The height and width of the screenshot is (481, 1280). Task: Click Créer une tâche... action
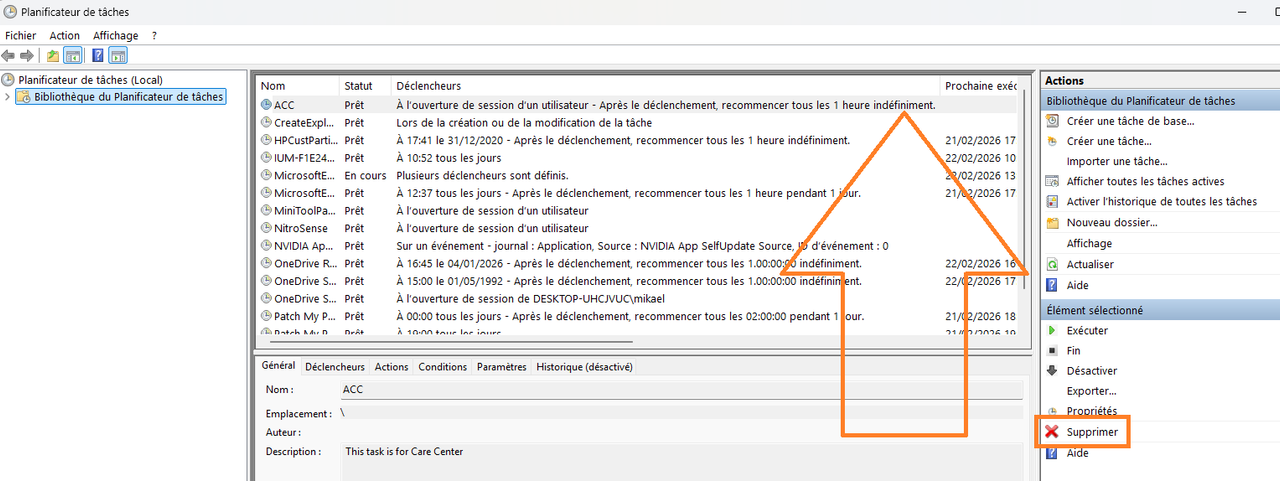point(1109,141)
